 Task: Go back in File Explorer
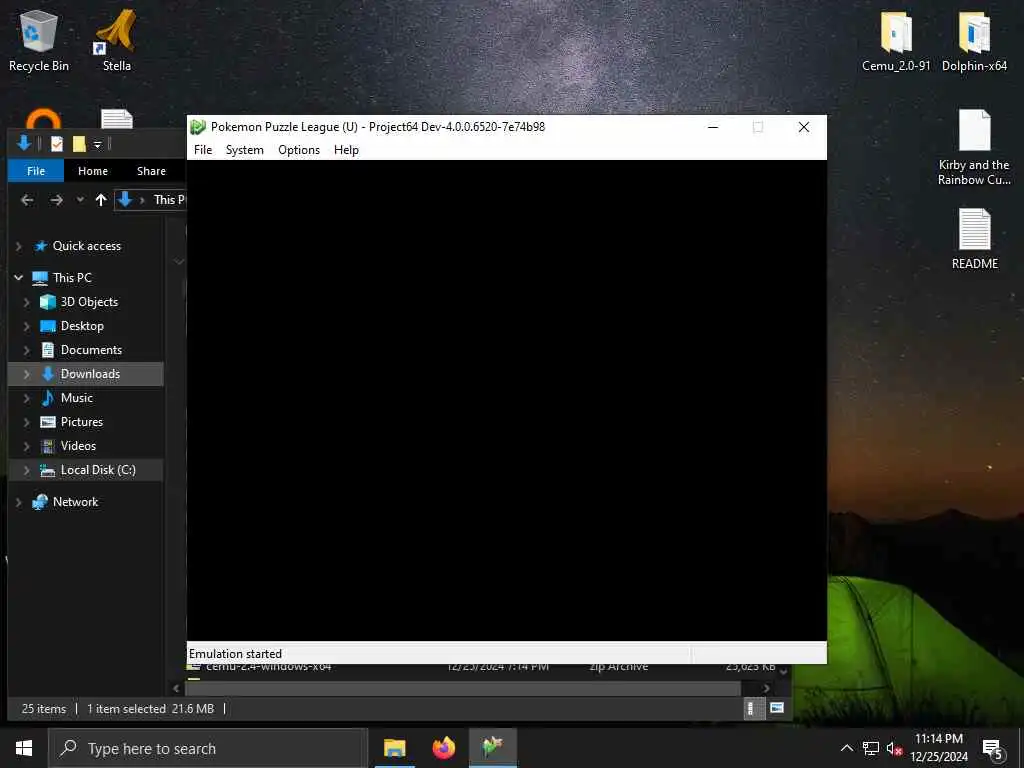27,200
